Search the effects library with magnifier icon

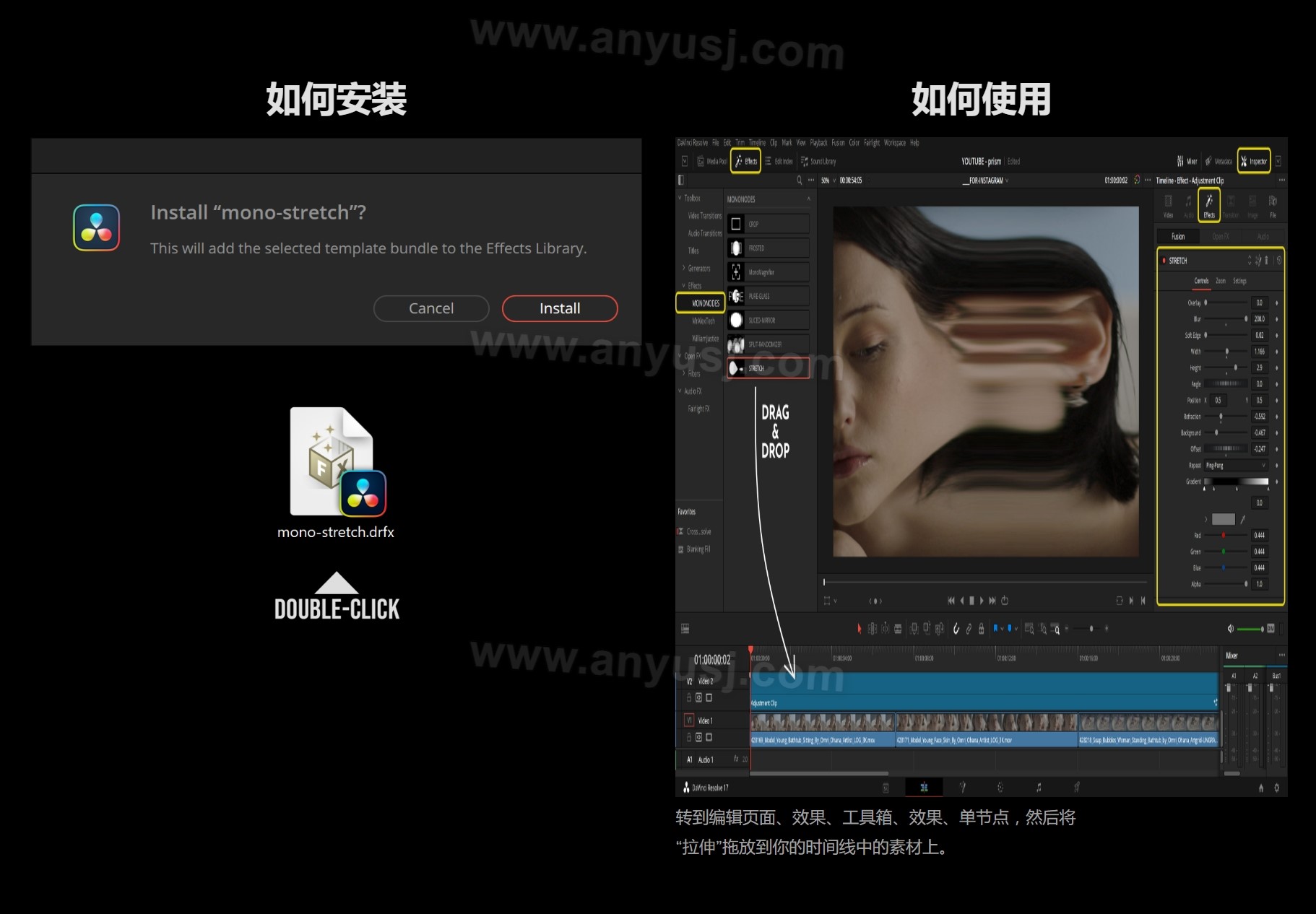pyautogui.click(x=800, y=180)
